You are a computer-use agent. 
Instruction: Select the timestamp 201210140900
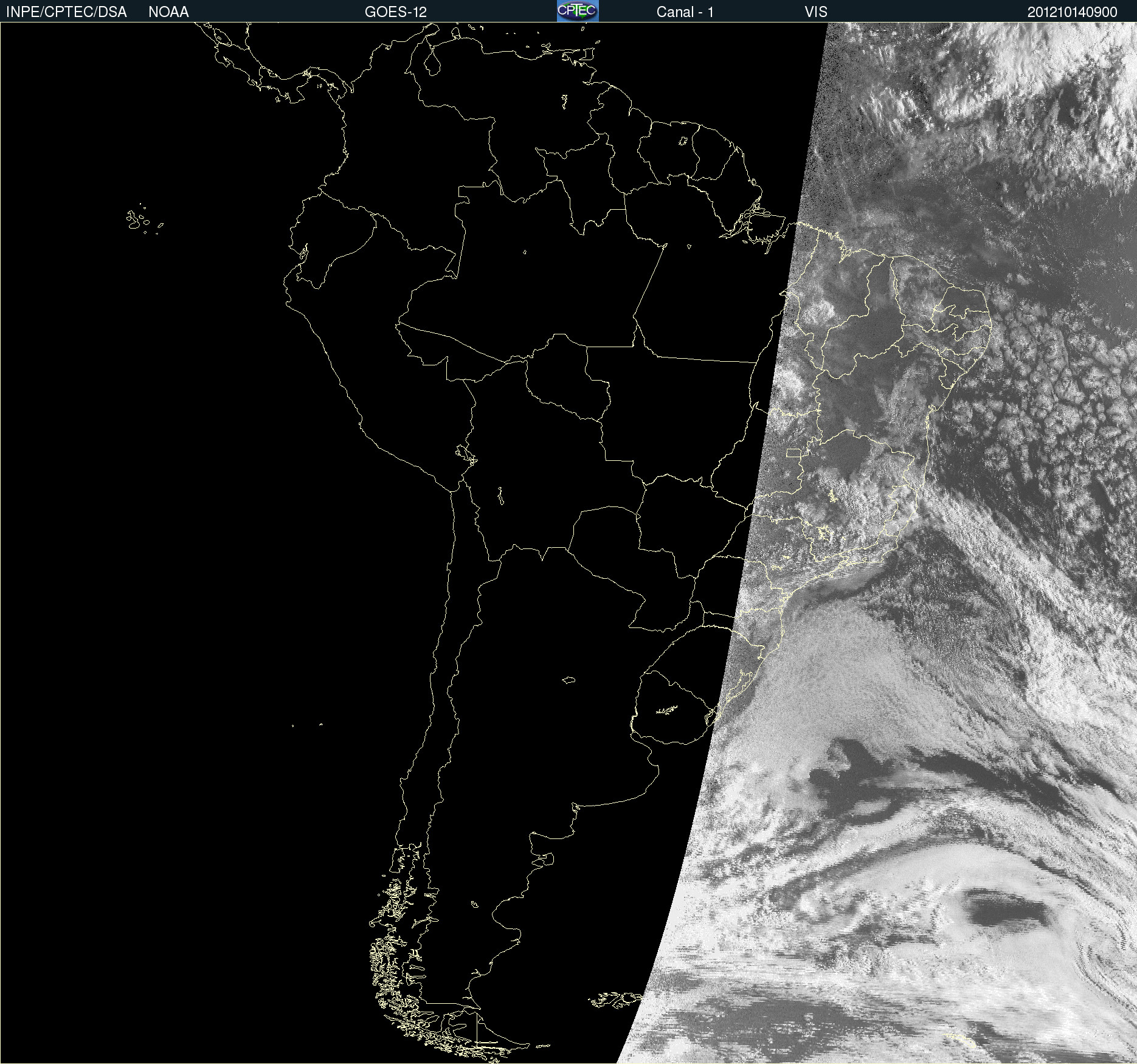(x=1072, y=12)
